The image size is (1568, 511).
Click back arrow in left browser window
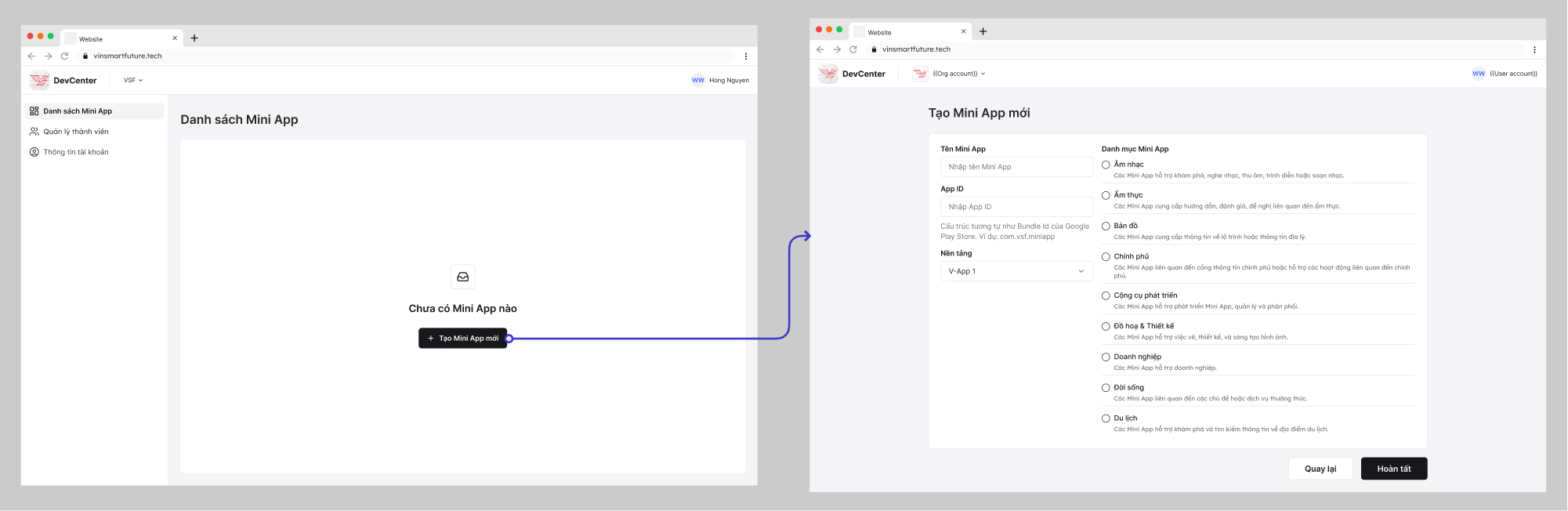[x=31, y=56]
